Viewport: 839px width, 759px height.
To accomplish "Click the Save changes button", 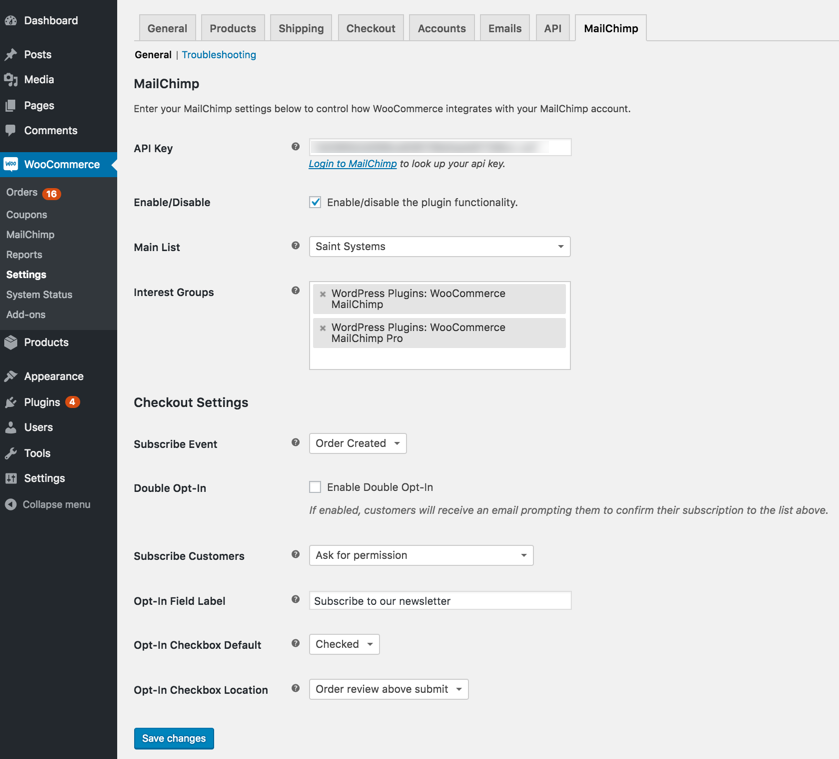I will [174, 738].
